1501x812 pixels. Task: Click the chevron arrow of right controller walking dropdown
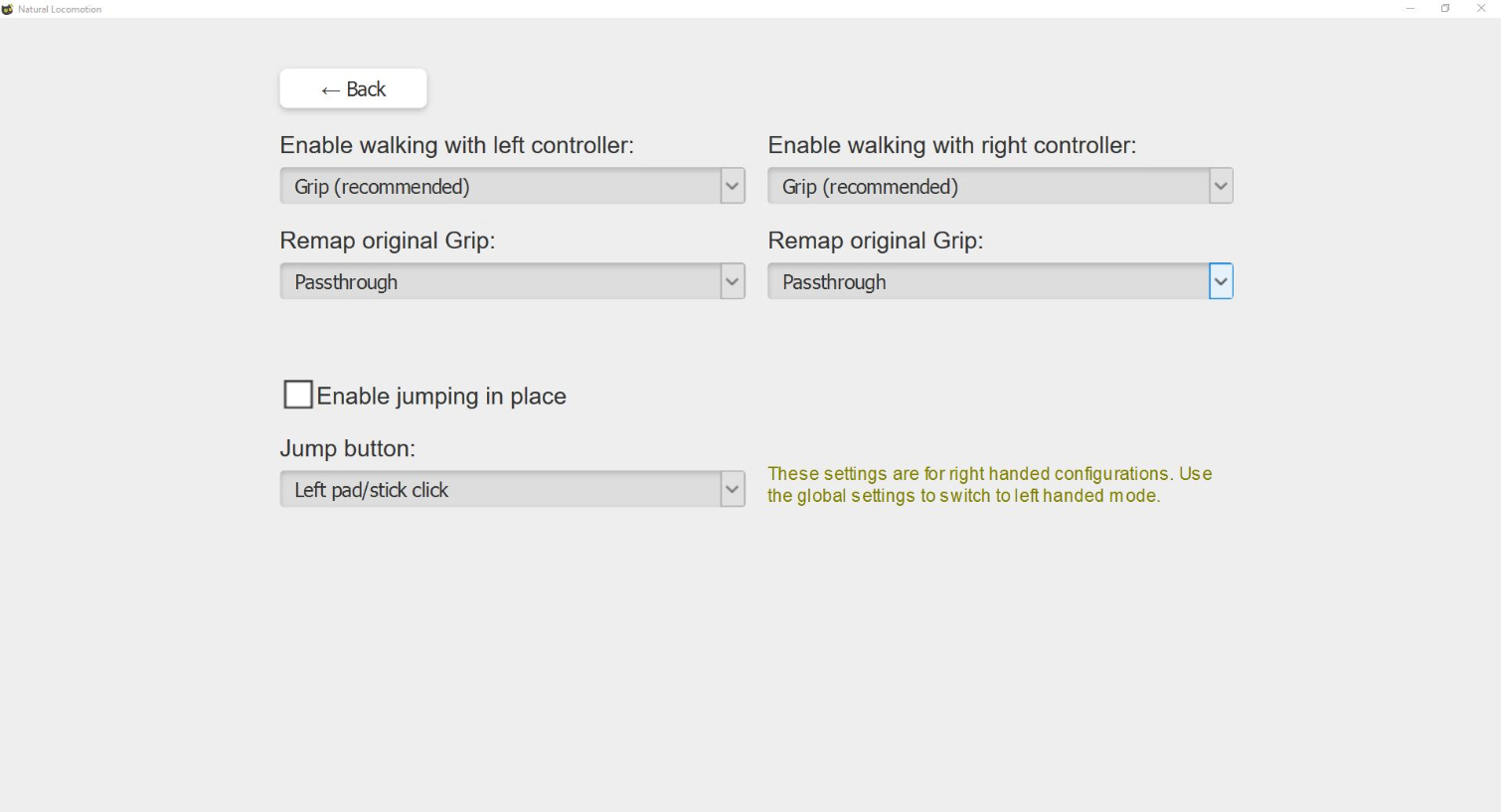click(x=1221, y=186)
